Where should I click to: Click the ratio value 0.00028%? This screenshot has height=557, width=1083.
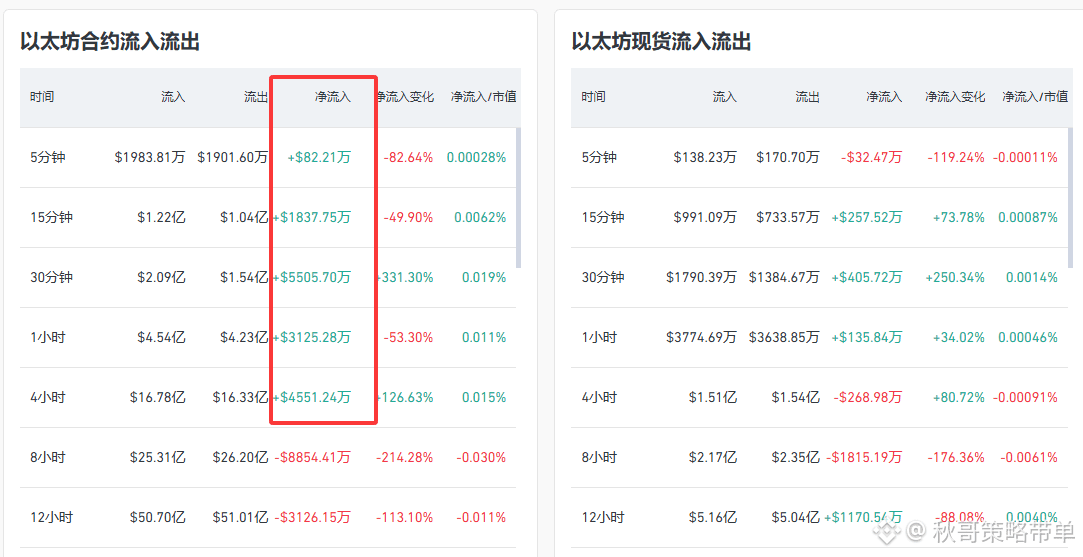(x=476, y=158)
